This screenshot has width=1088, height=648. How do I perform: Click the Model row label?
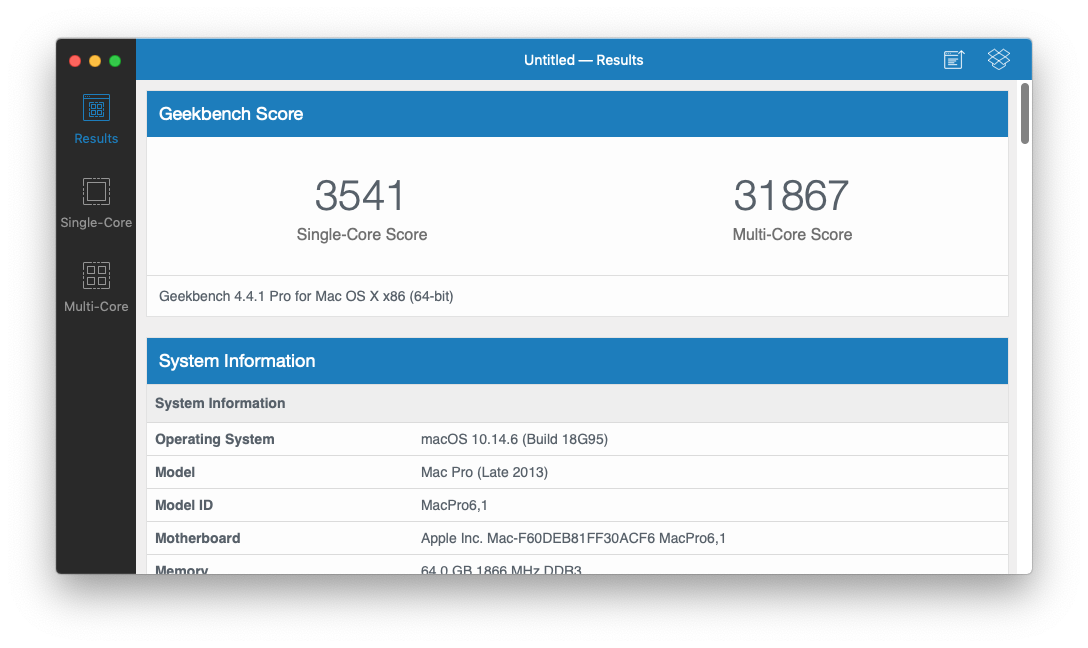point(175,472)
